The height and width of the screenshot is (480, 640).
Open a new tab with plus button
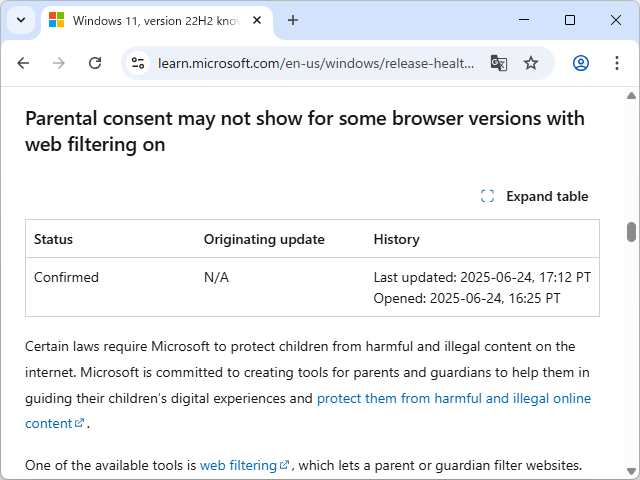point(293,20)
